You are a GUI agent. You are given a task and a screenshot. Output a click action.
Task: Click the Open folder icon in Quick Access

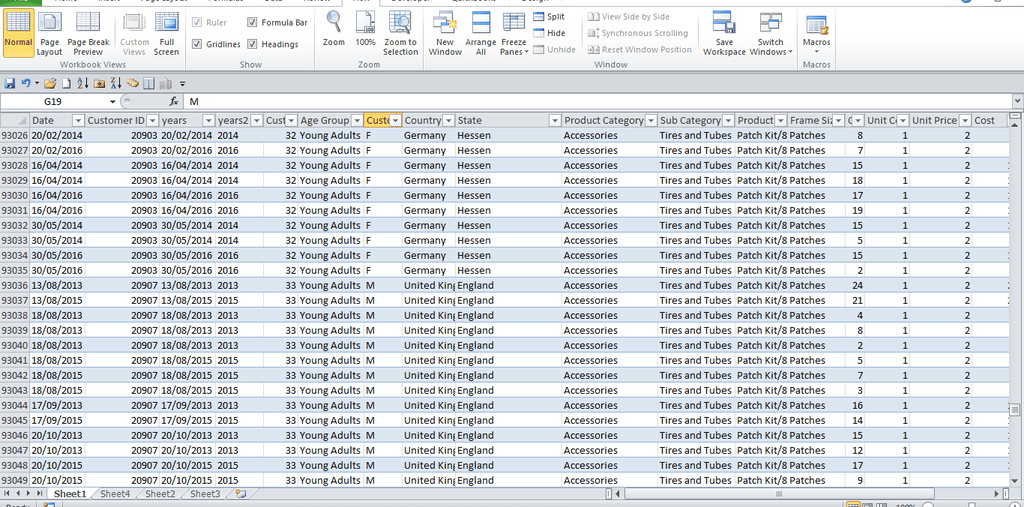click(x=50, y=83)
